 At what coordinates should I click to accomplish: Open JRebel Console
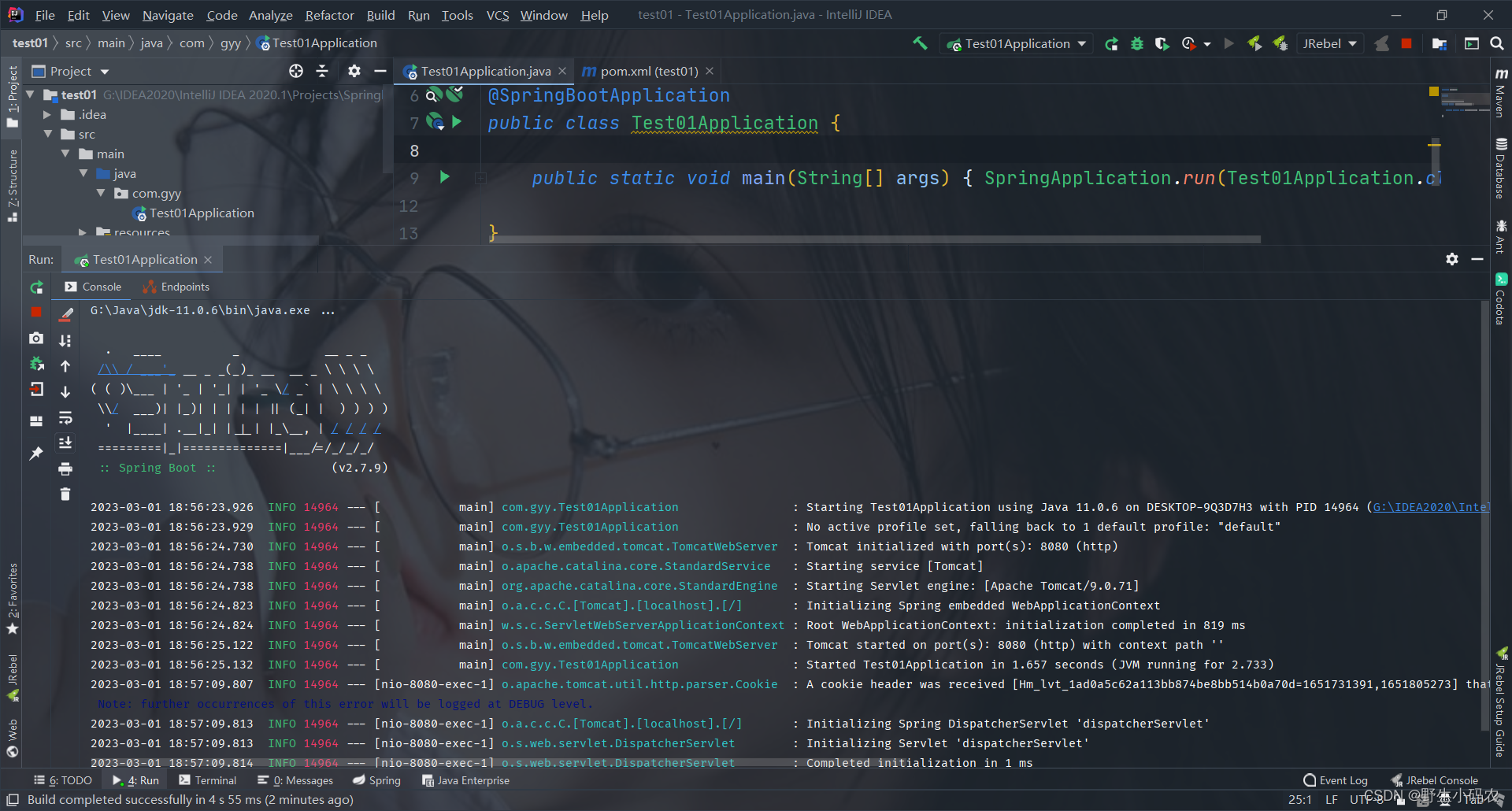pyautogui.click(x=1435, y=780)
